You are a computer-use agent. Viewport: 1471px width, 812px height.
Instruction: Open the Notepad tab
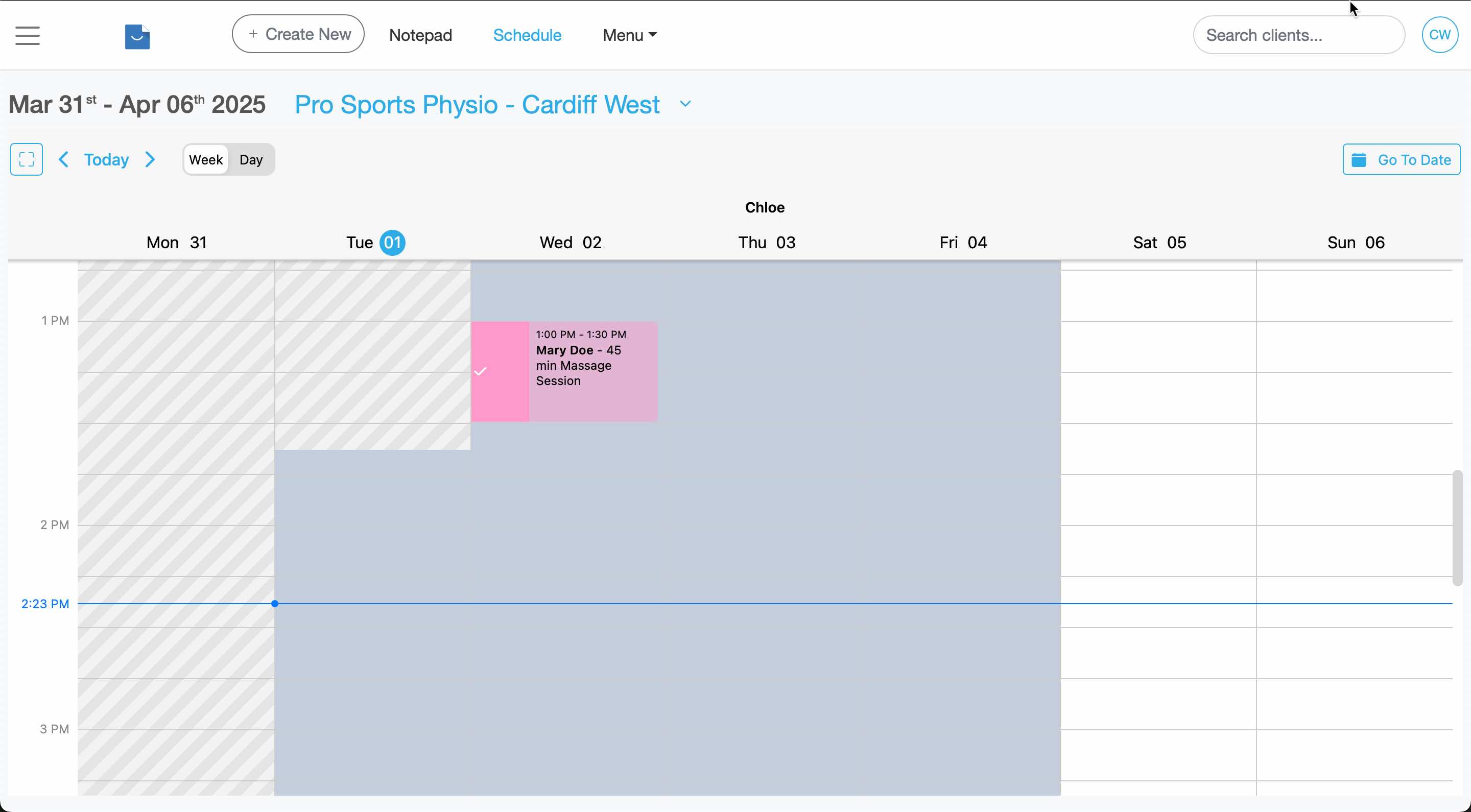[x=420, y=35]
